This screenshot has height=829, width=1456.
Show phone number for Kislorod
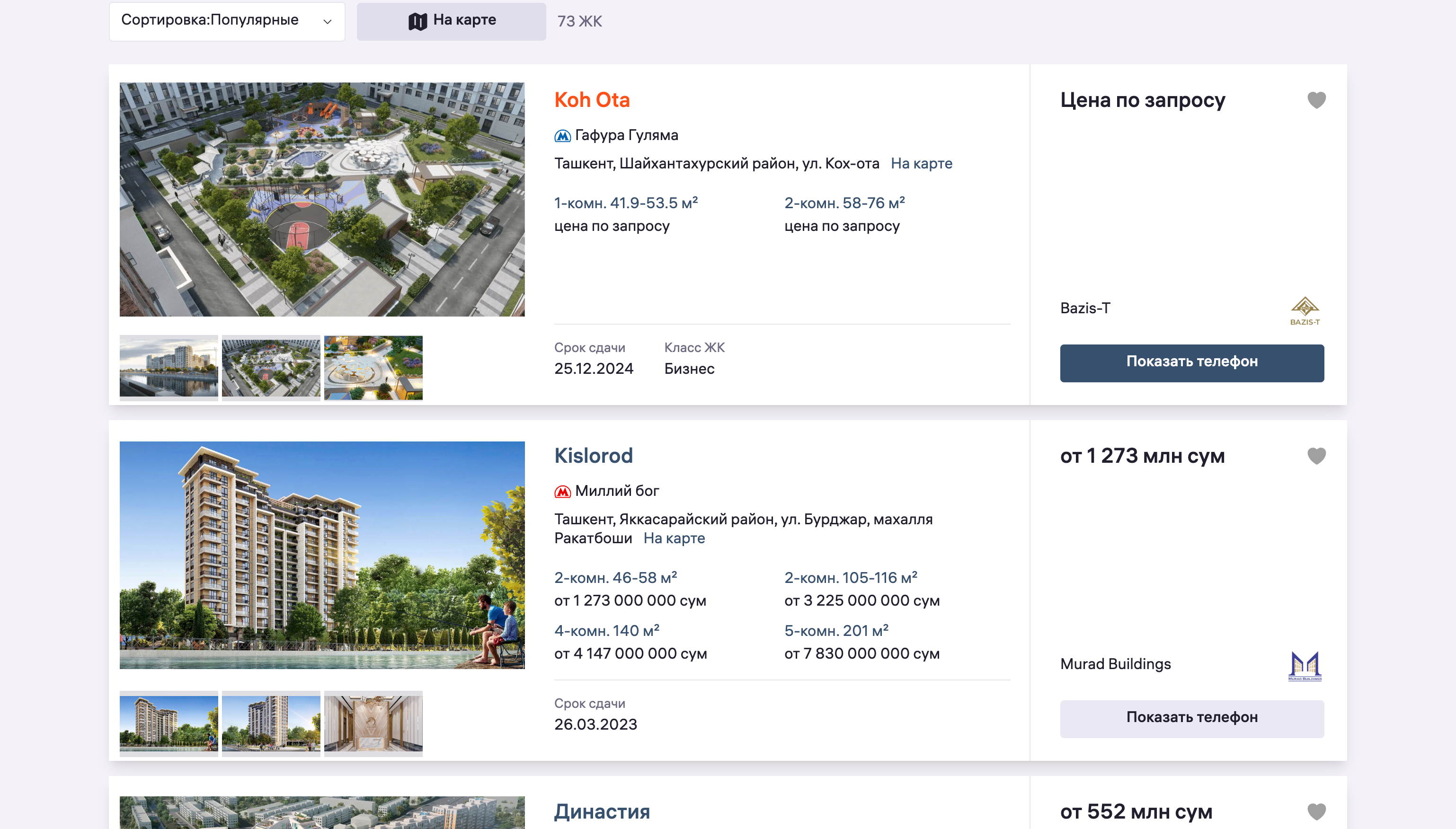(1192, 719)
